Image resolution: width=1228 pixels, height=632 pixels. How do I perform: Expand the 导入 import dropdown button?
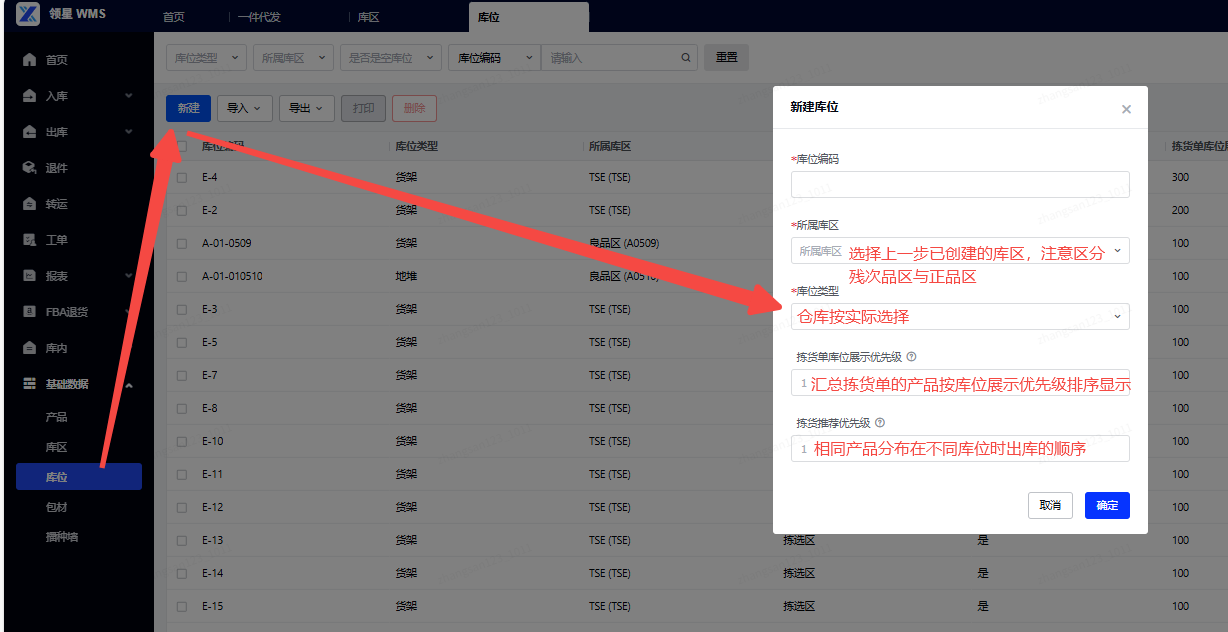click(244, 108)
